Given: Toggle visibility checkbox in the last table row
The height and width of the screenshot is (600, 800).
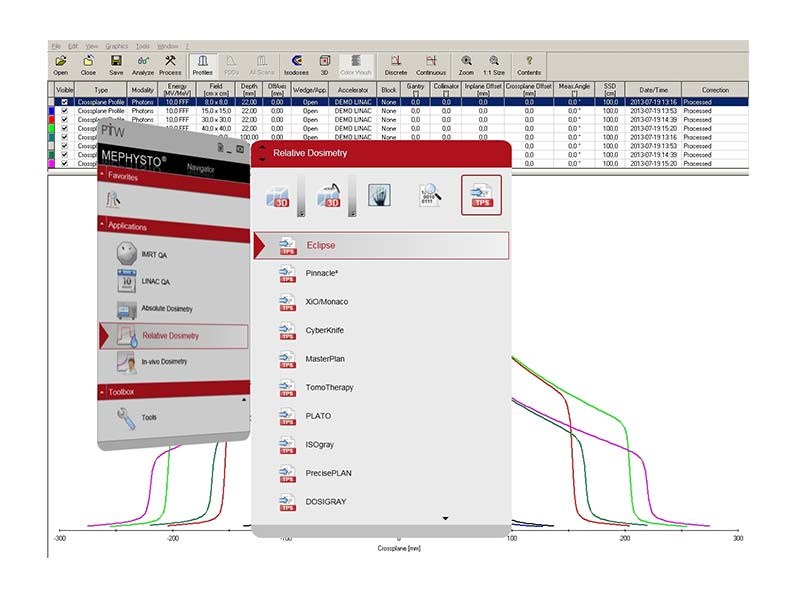Looking at the screenshot, I should (x=64, y=163).
